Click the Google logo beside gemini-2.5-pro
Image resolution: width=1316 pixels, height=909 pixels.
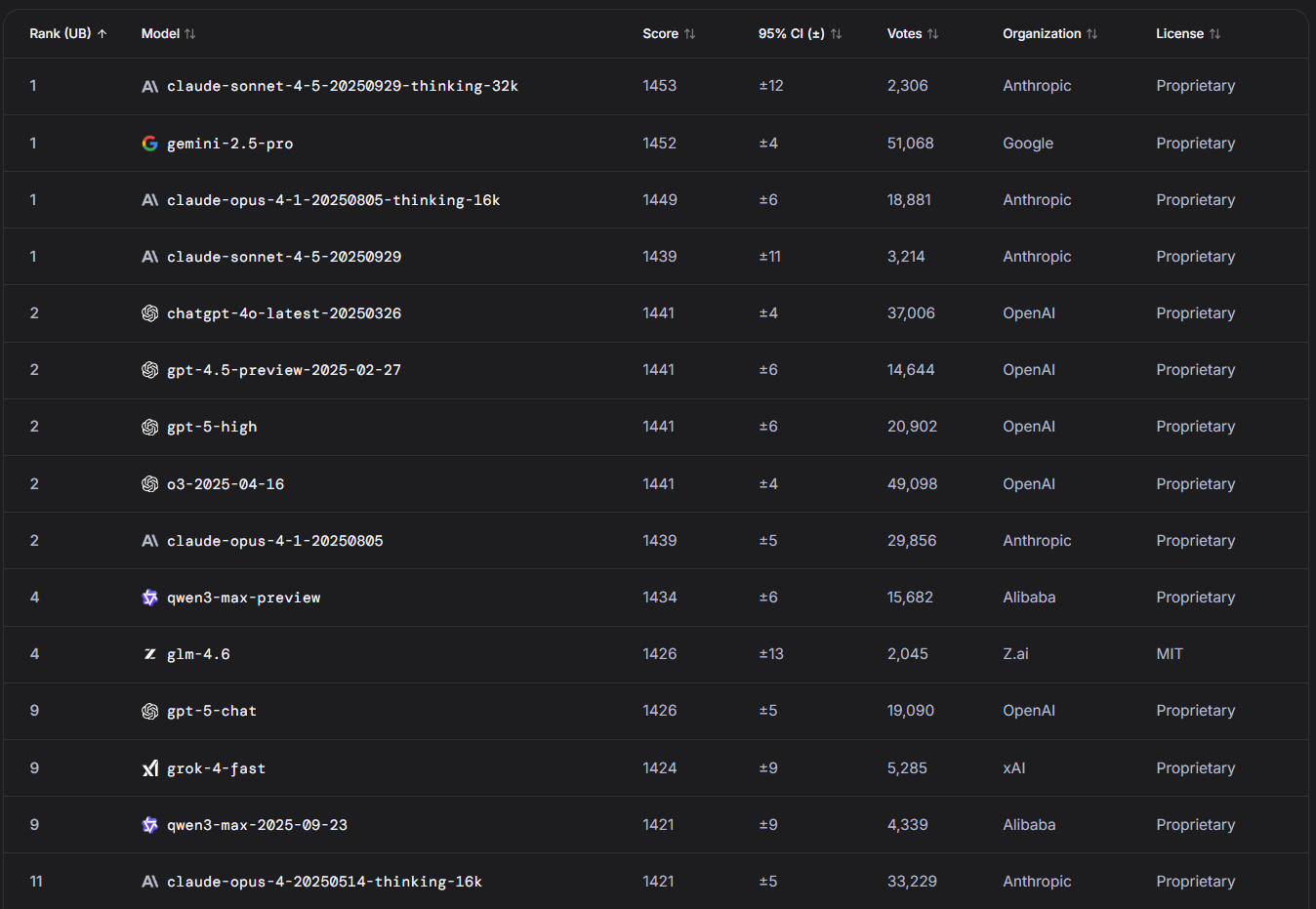point(150,144)
